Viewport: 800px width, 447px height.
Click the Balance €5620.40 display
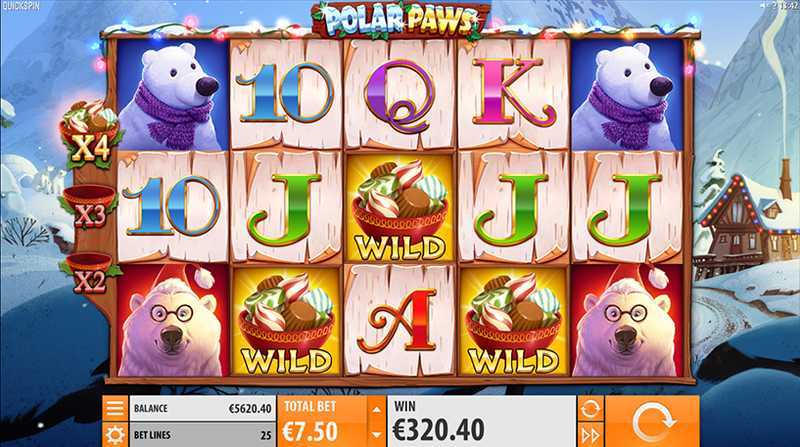pos(203,409)
